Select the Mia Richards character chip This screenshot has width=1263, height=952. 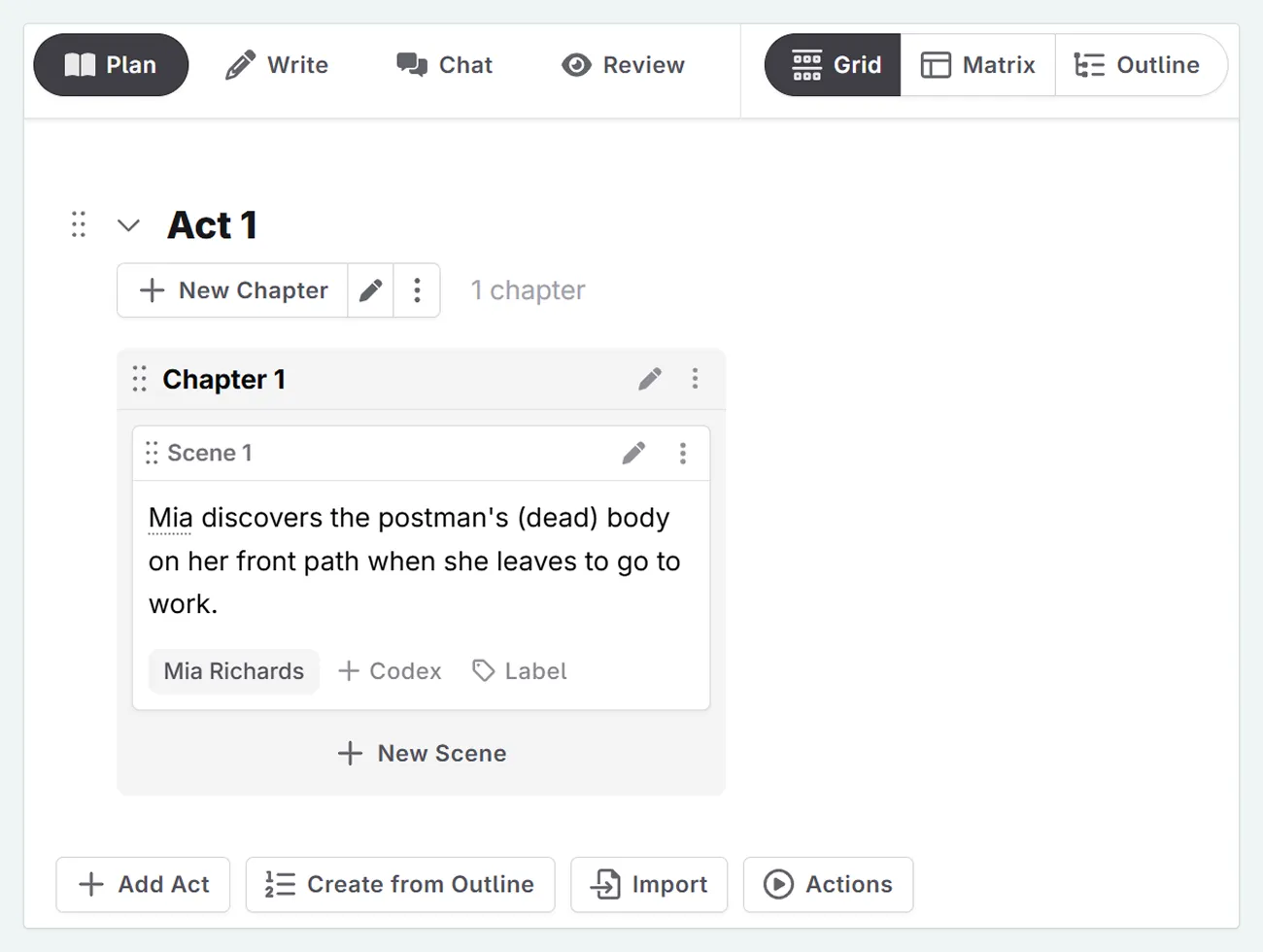(x=233, y=670)
